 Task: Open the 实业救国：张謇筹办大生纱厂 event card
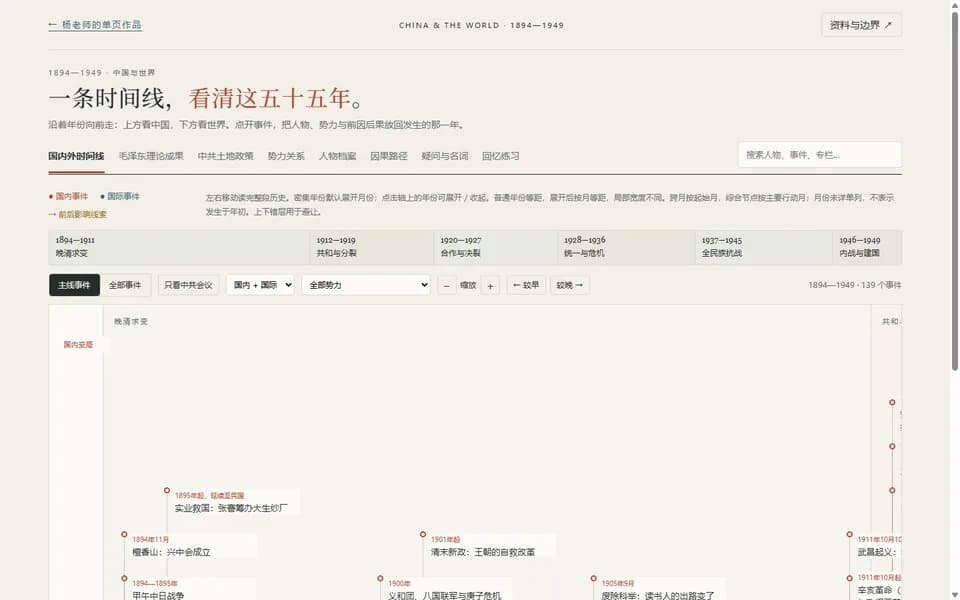pos(236,501)
